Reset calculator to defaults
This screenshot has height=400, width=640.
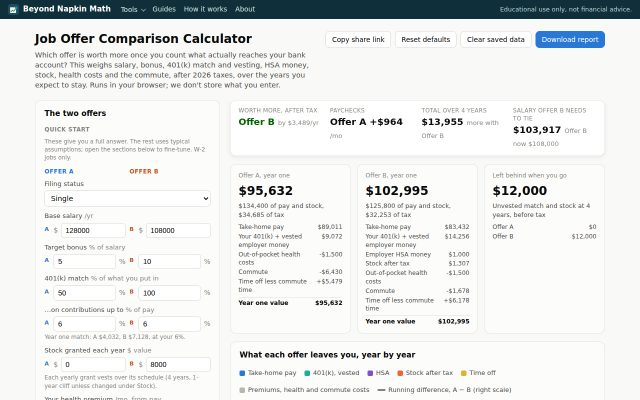point(425,40)
